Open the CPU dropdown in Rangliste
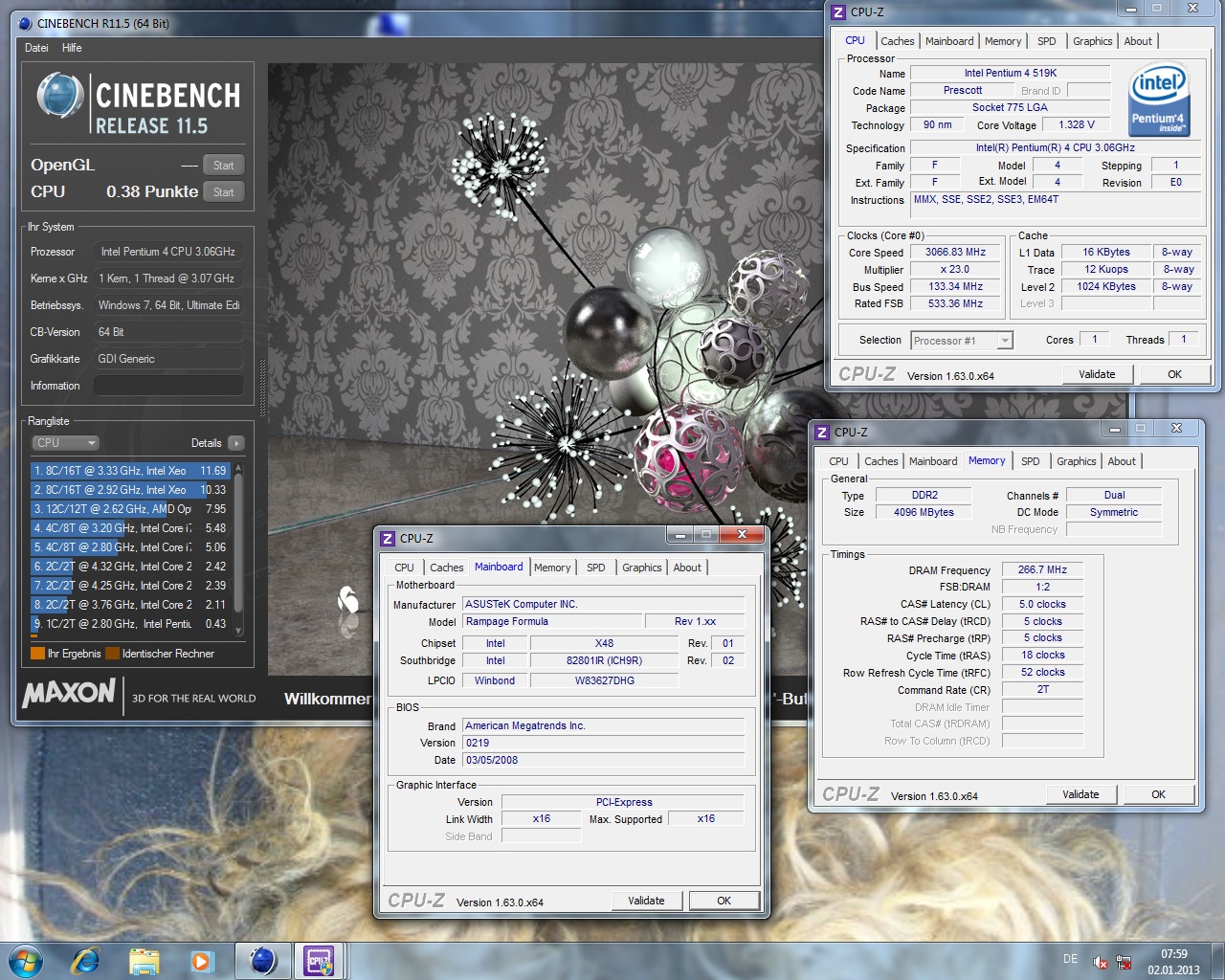The width and height of the screenshot is (1225, 980). (66, 443)
